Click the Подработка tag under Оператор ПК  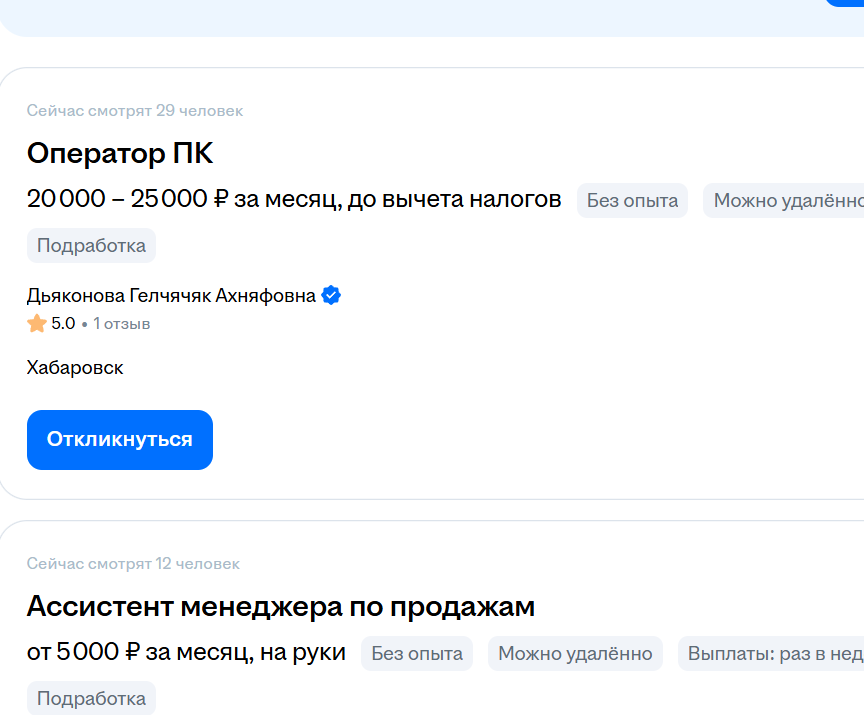[91, 246]
